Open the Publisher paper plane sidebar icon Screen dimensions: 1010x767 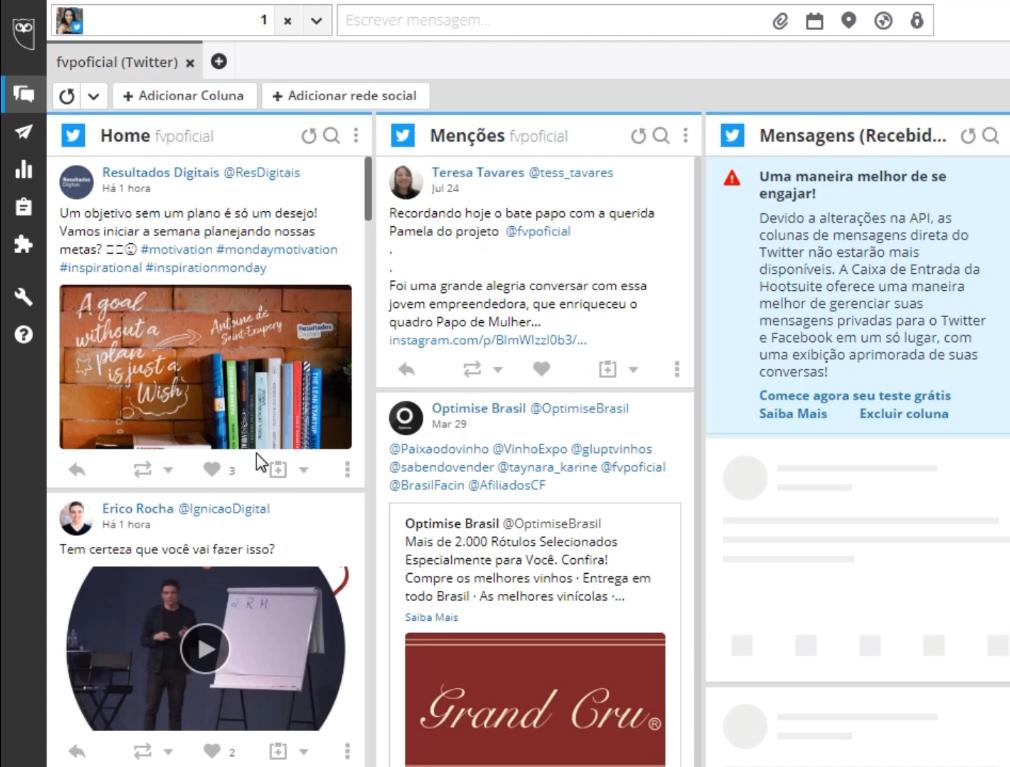[x=21, y=132]
